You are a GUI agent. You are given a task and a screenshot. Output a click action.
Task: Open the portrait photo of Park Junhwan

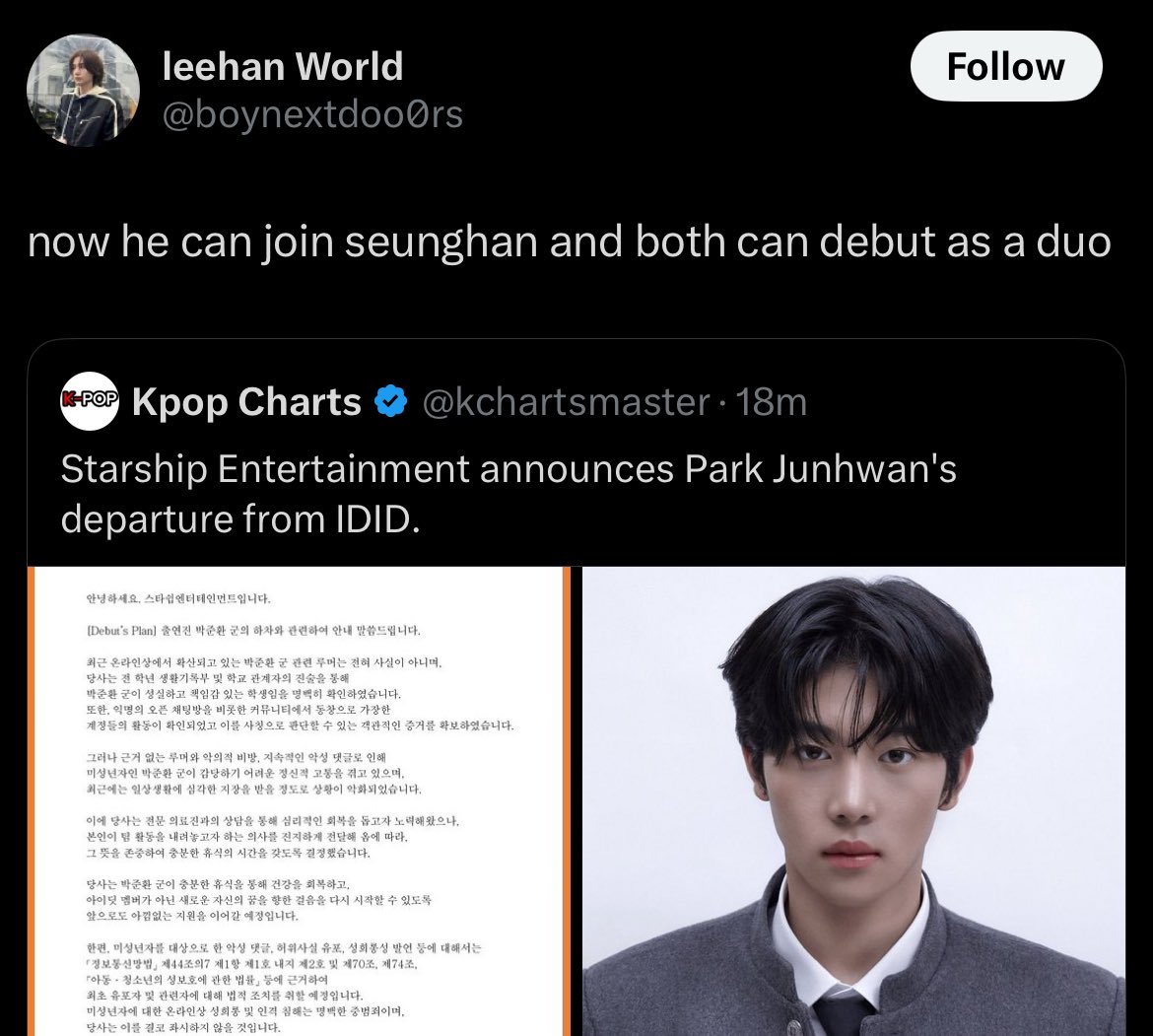[853, 800]
